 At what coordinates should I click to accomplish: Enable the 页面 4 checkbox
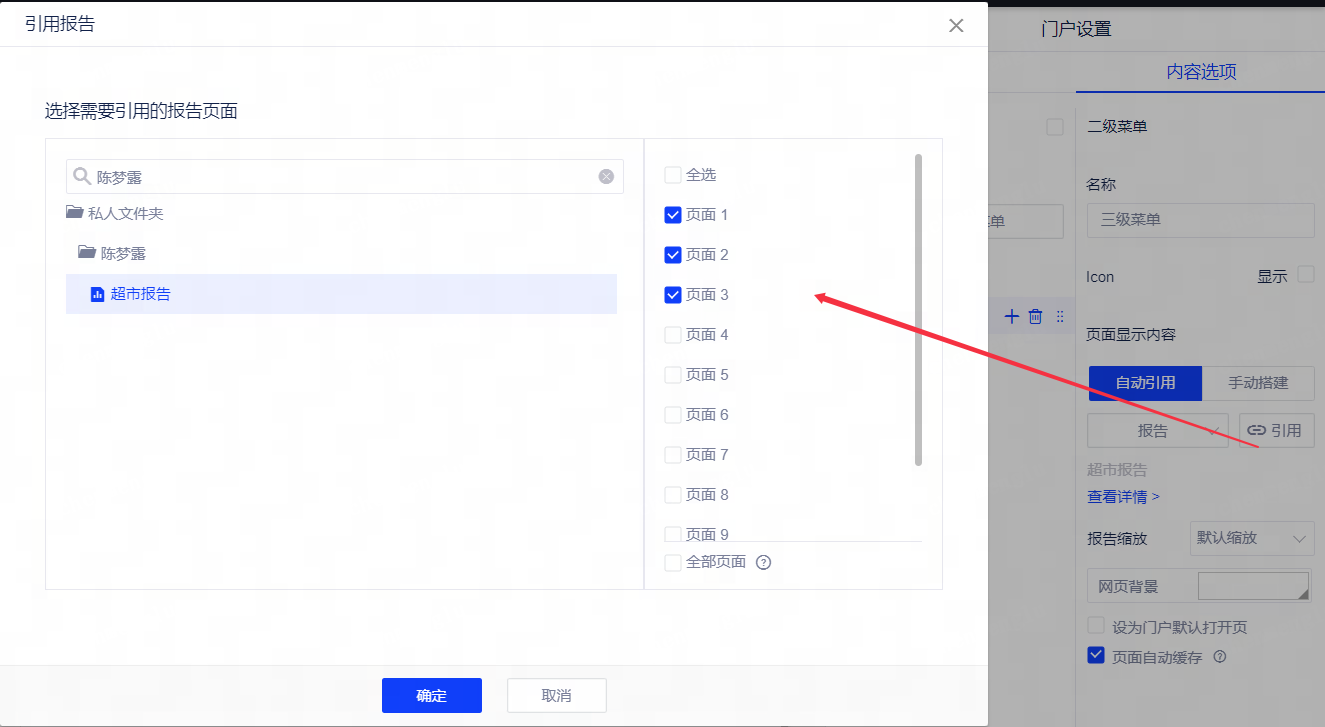pos(673,335)
